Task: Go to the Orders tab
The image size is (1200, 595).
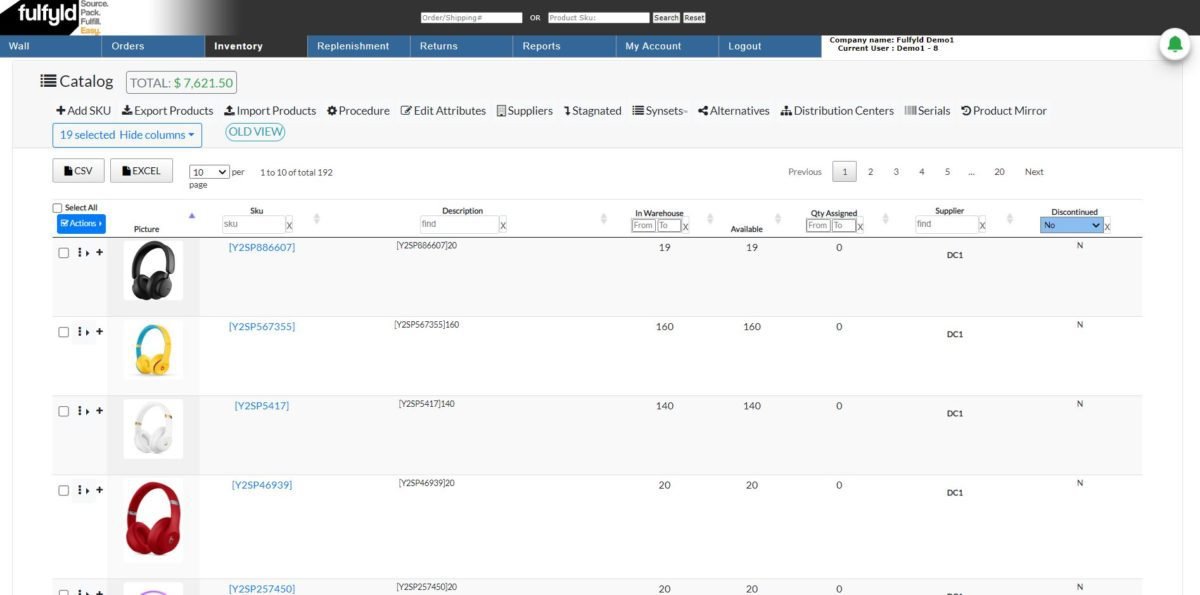Action: 153,46
